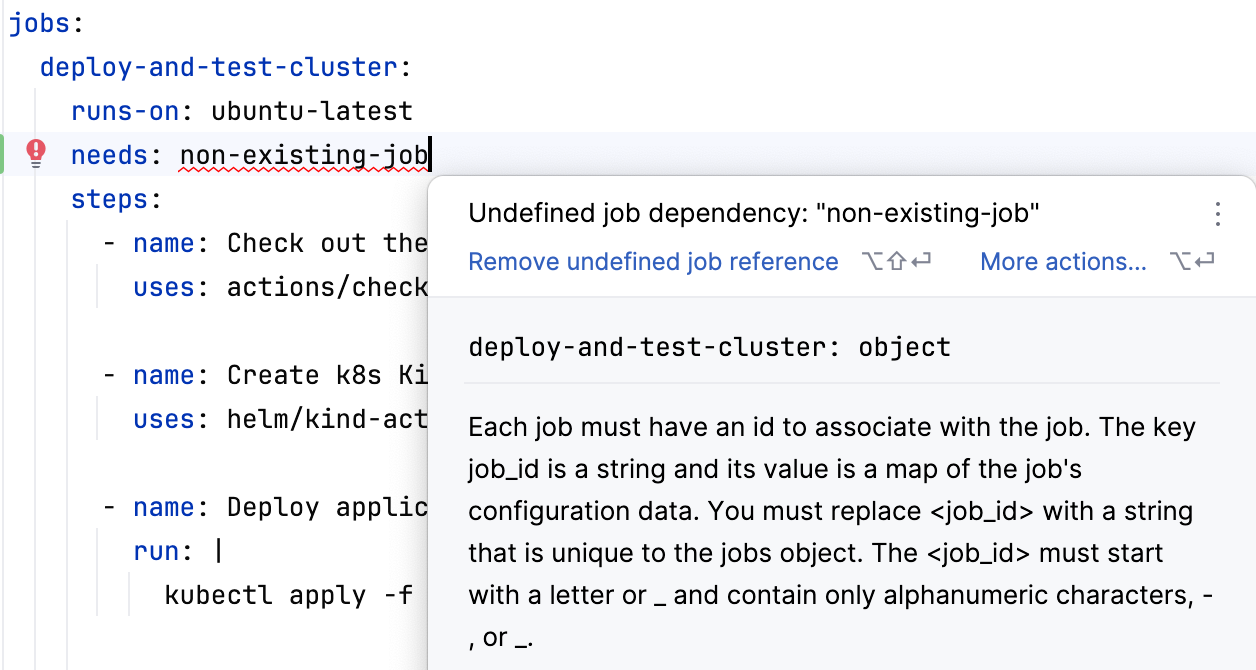The image size is (1256, 670).
Task: Open the kebab menu in the inspection popup
Action: click(1218, 213)
